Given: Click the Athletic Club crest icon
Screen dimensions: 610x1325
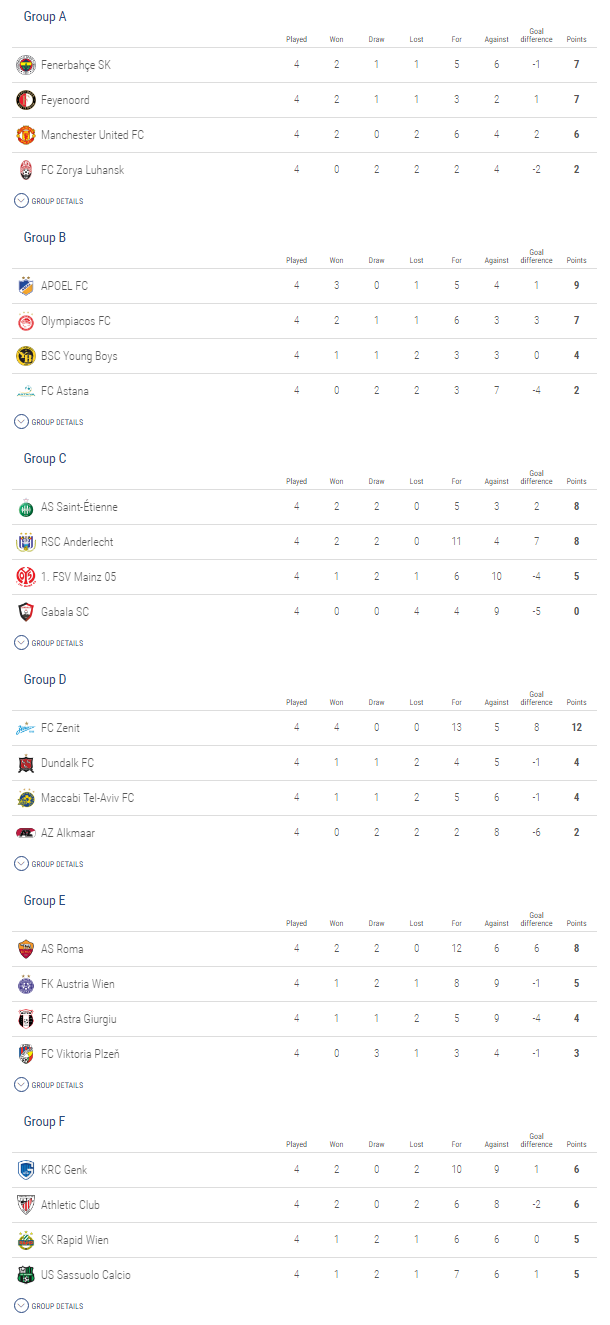Looking at the screenshot, I should [x=26, y=1205].
